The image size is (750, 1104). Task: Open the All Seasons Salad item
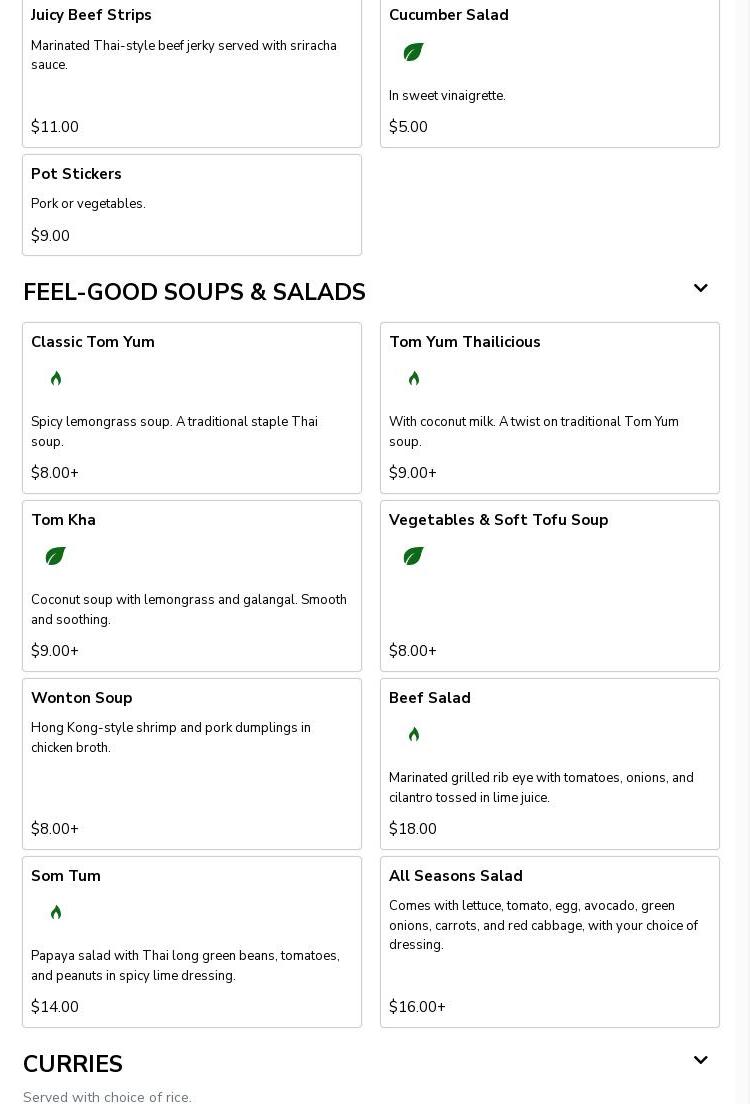coord(550,942)
